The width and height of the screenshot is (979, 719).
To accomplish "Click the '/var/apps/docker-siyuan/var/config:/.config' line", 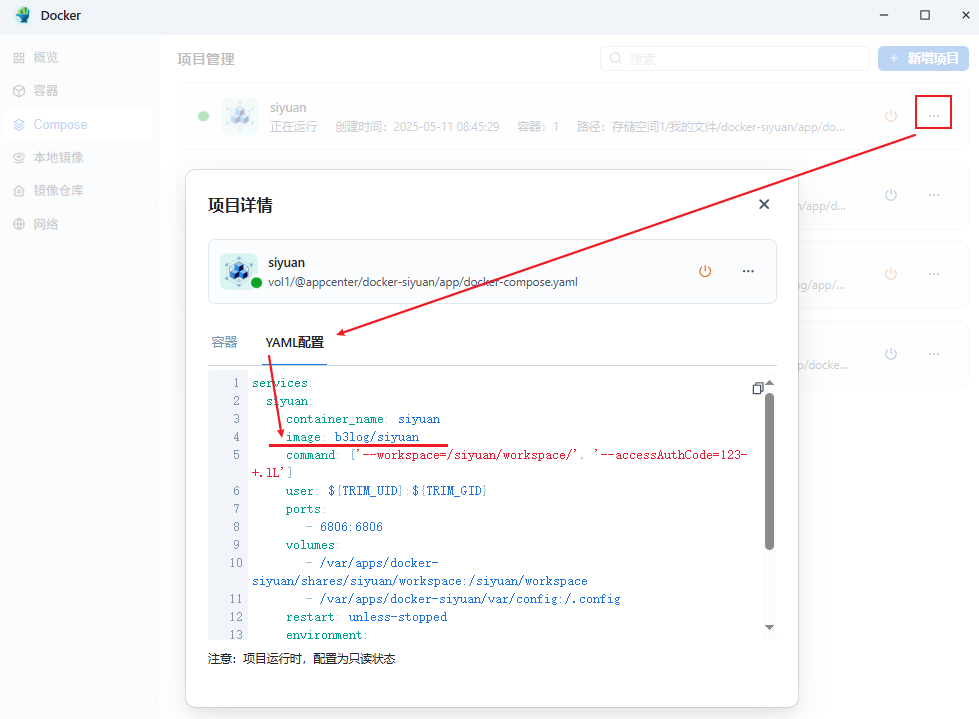I will [470, 599].
